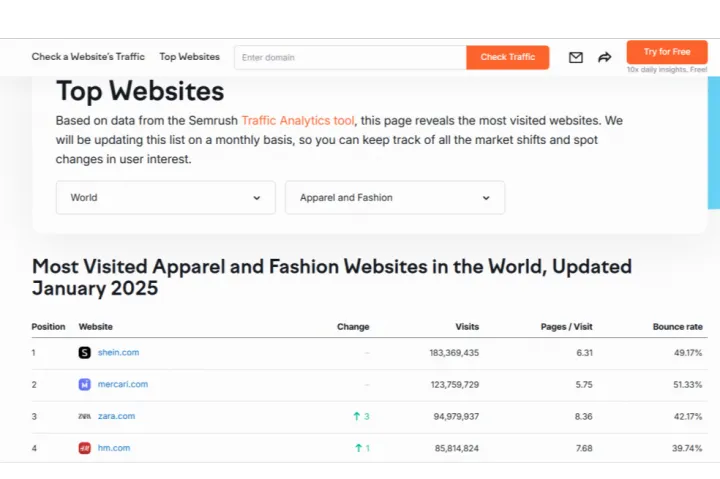Open the Traffic Analytics tool link
Screen dimensions: 720x479
[x=298, y=120]
